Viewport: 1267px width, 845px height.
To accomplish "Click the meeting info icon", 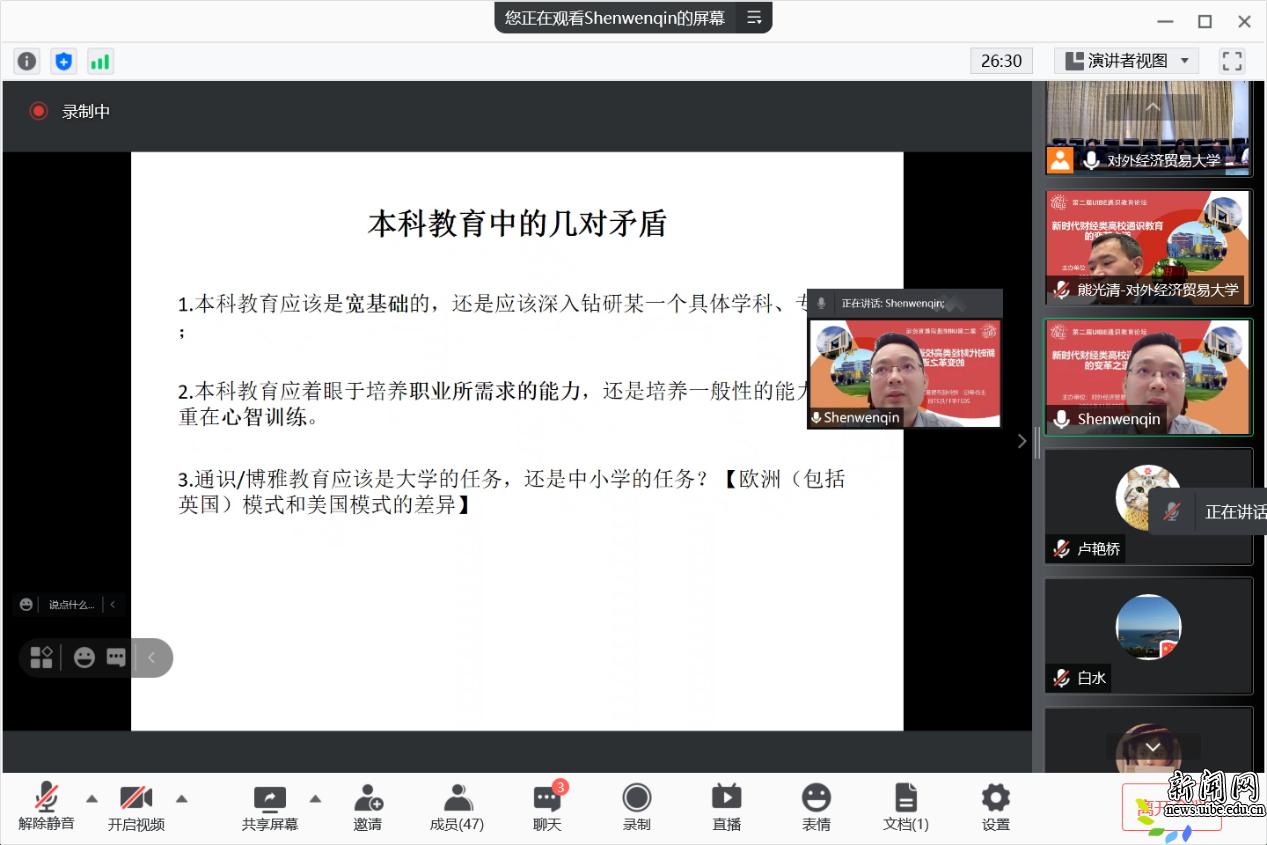I will click(x=27, y=61).
